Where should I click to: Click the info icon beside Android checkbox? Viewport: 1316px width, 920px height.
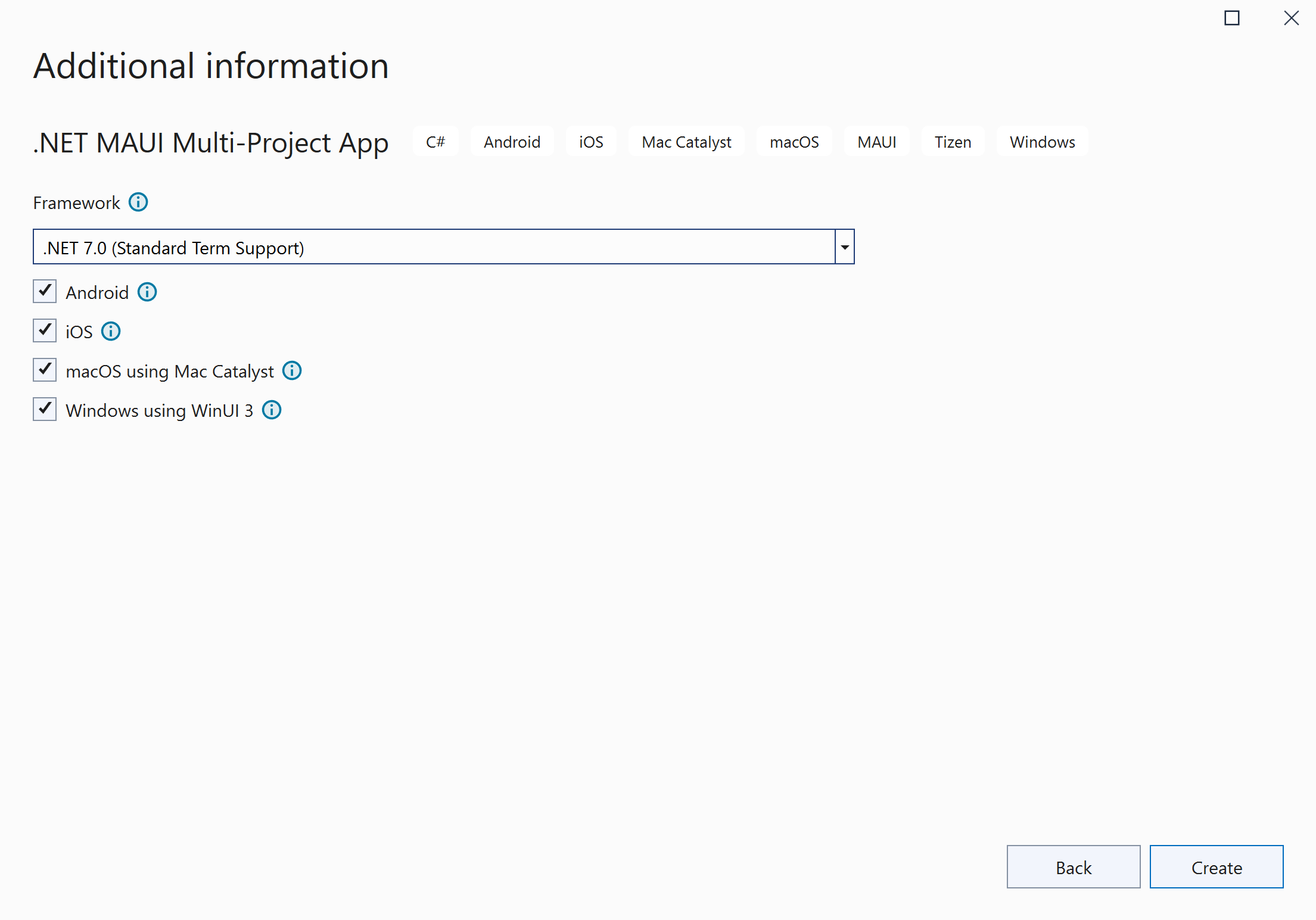click(x=147, y=292)
